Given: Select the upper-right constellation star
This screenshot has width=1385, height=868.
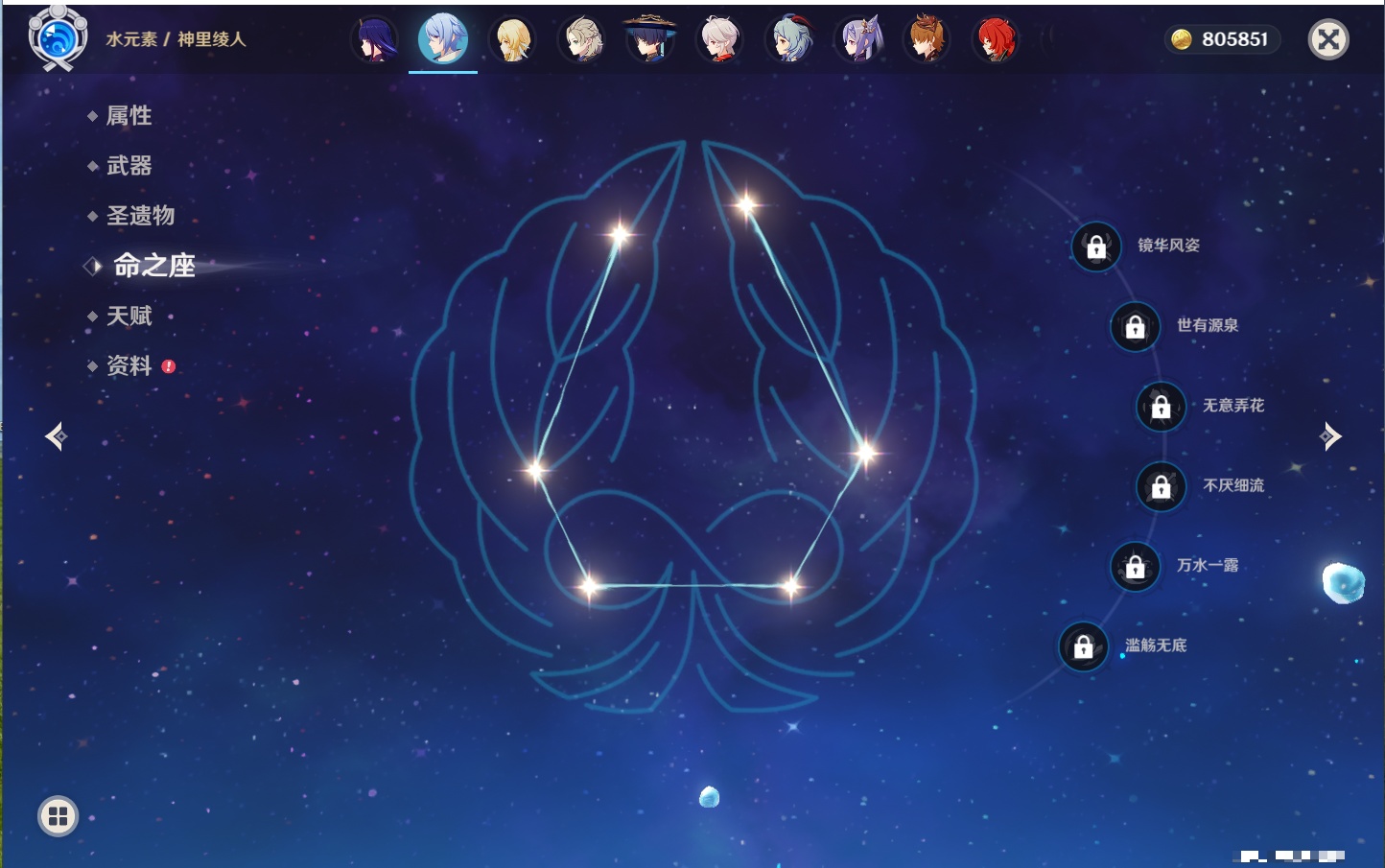Looking at the screenshot, I should 746,203.
